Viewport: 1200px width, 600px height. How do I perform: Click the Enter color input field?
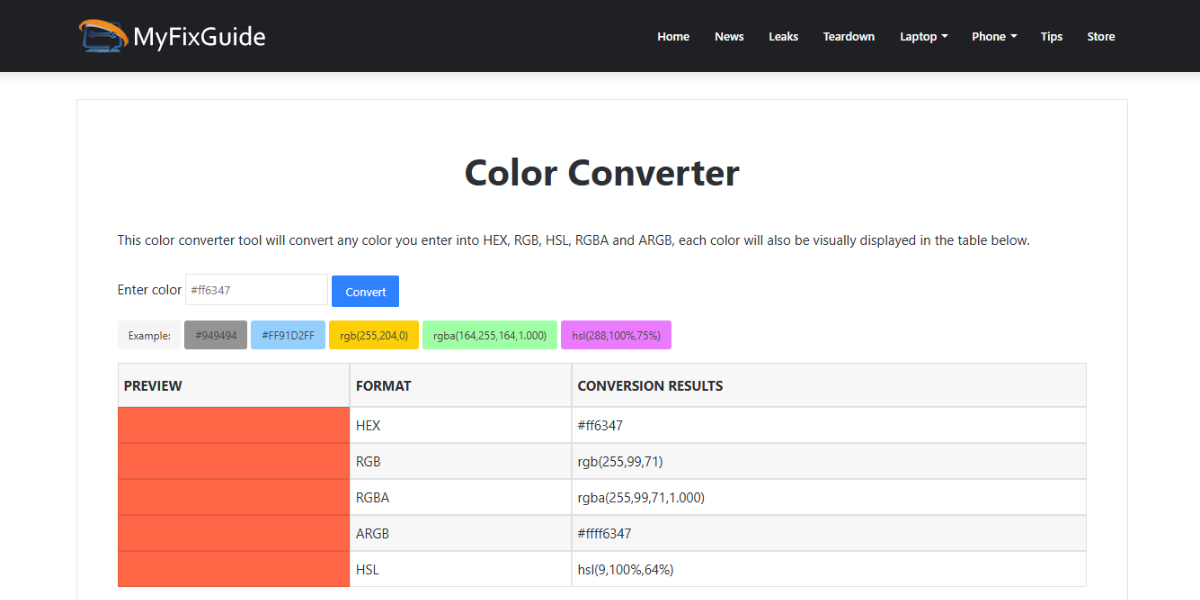click(256, 290)
